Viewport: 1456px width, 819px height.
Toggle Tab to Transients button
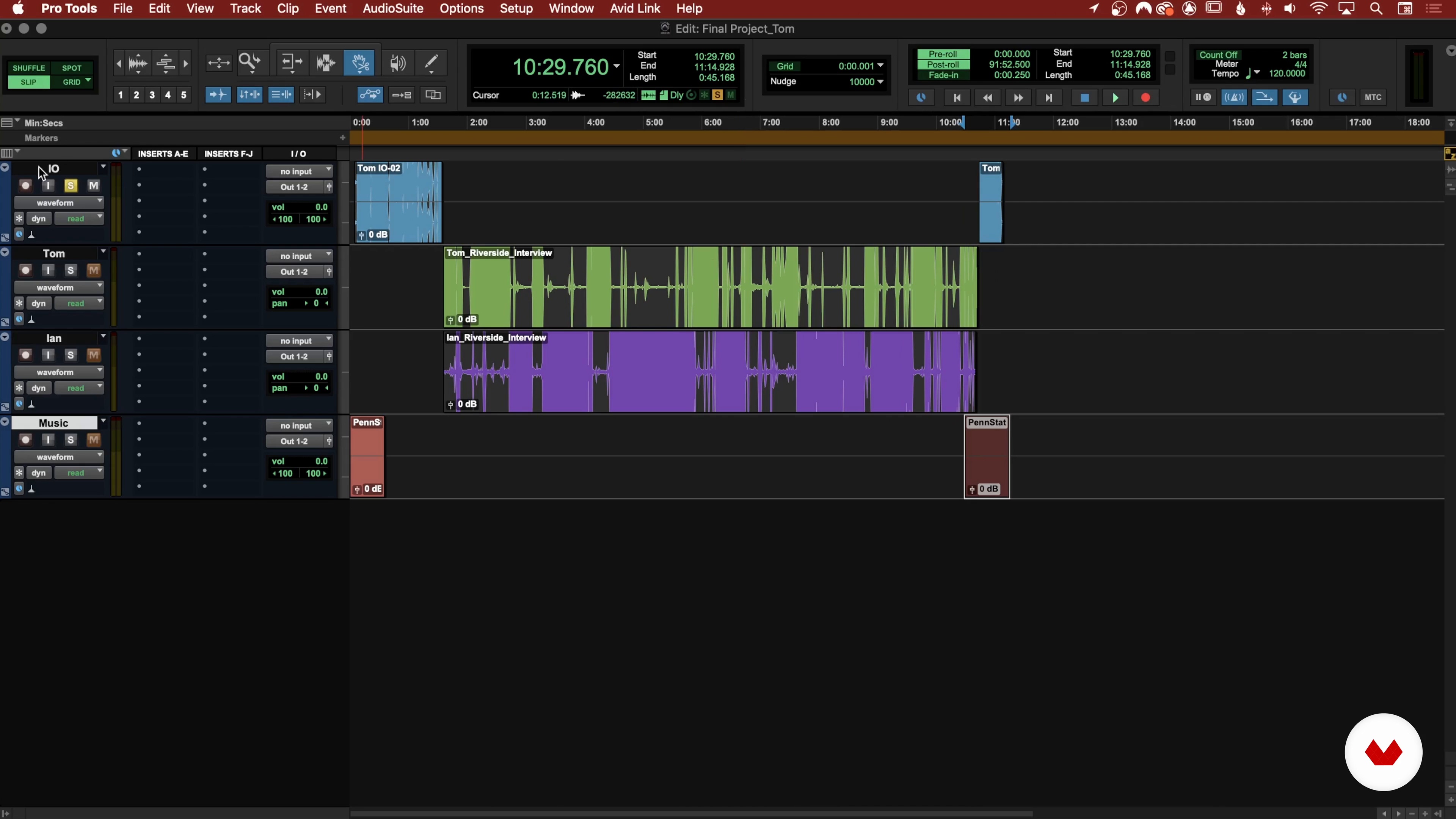pyautogui.click(x=218, y=95)
